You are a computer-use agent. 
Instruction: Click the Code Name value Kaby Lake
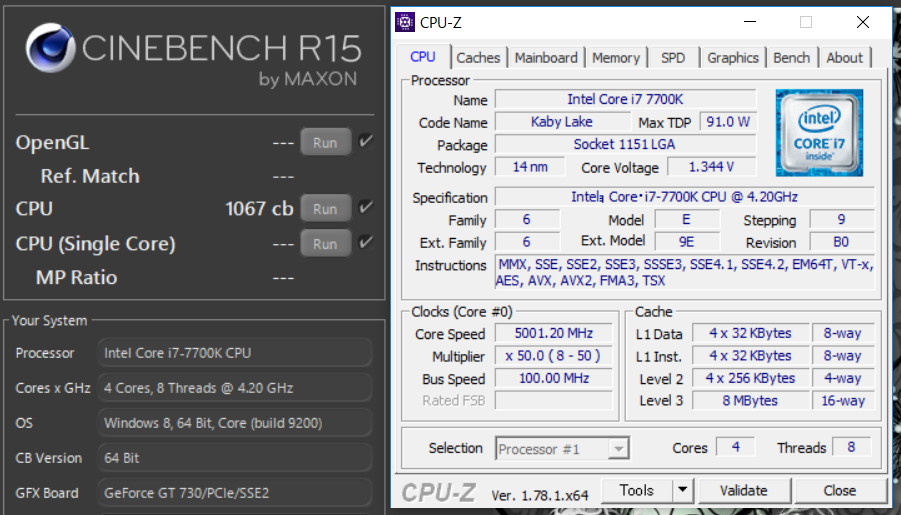tap(562, 121)
